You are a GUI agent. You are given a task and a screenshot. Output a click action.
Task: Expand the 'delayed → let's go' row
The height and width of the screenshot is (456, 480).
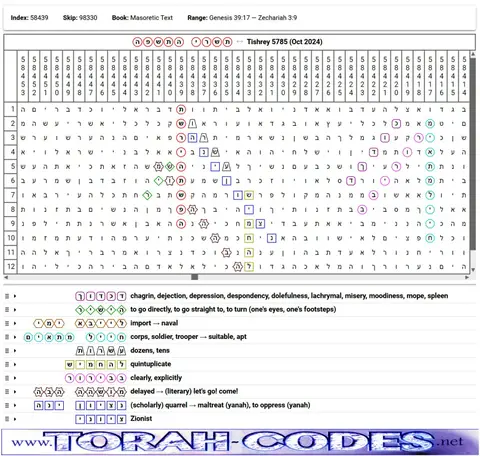click(15, 392)
